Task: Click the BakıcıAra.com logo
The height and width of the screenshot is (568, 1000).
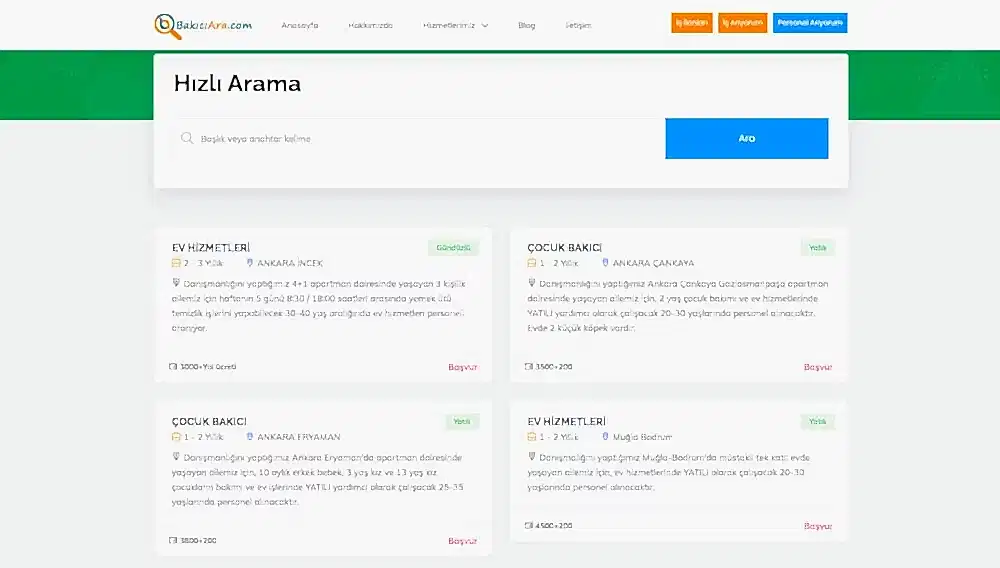Action: click(x=203, y=25)
